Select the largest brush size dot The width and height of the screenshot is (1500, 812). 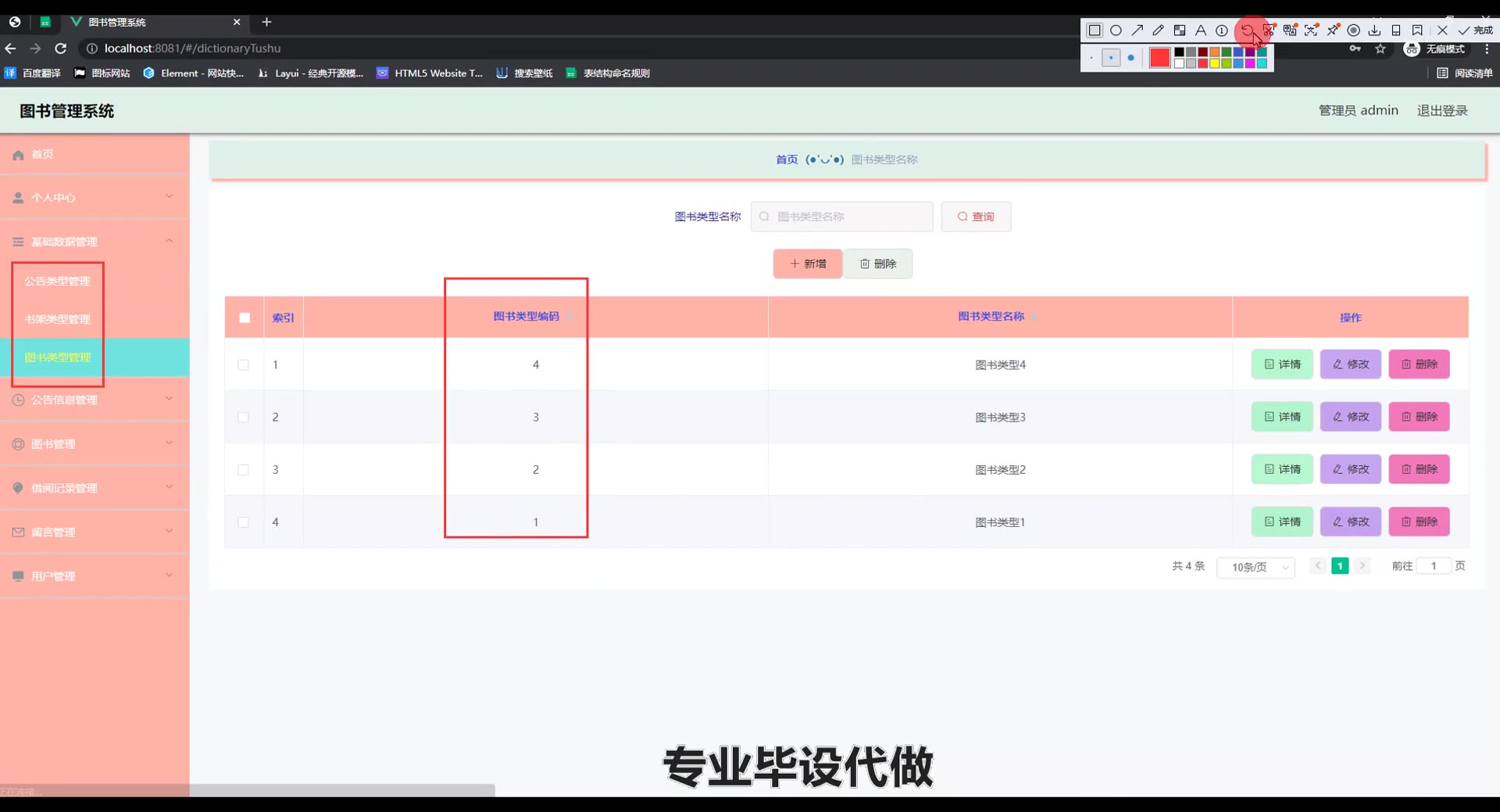(1130, 58)
